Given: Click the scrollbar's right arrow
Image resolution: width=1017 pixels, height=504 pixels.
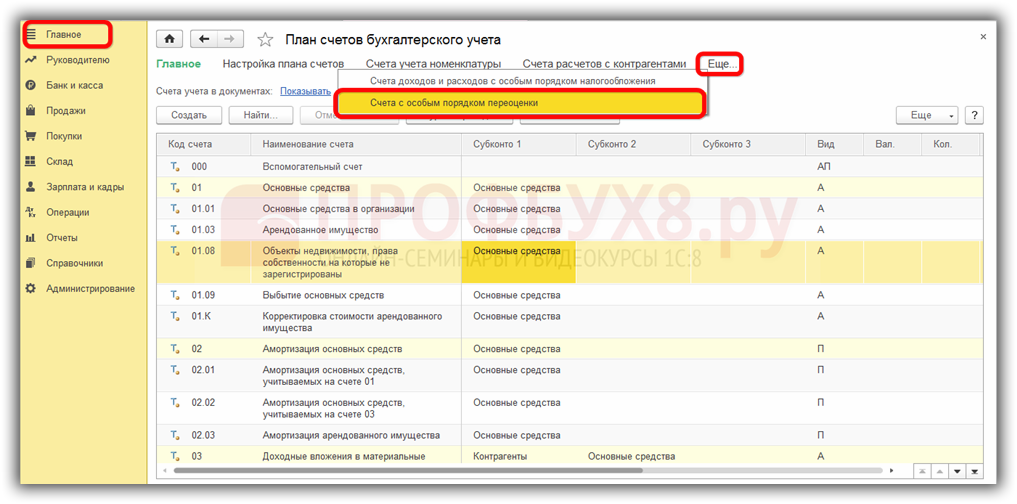Looking at the screenshot, I should coord(892,470).
